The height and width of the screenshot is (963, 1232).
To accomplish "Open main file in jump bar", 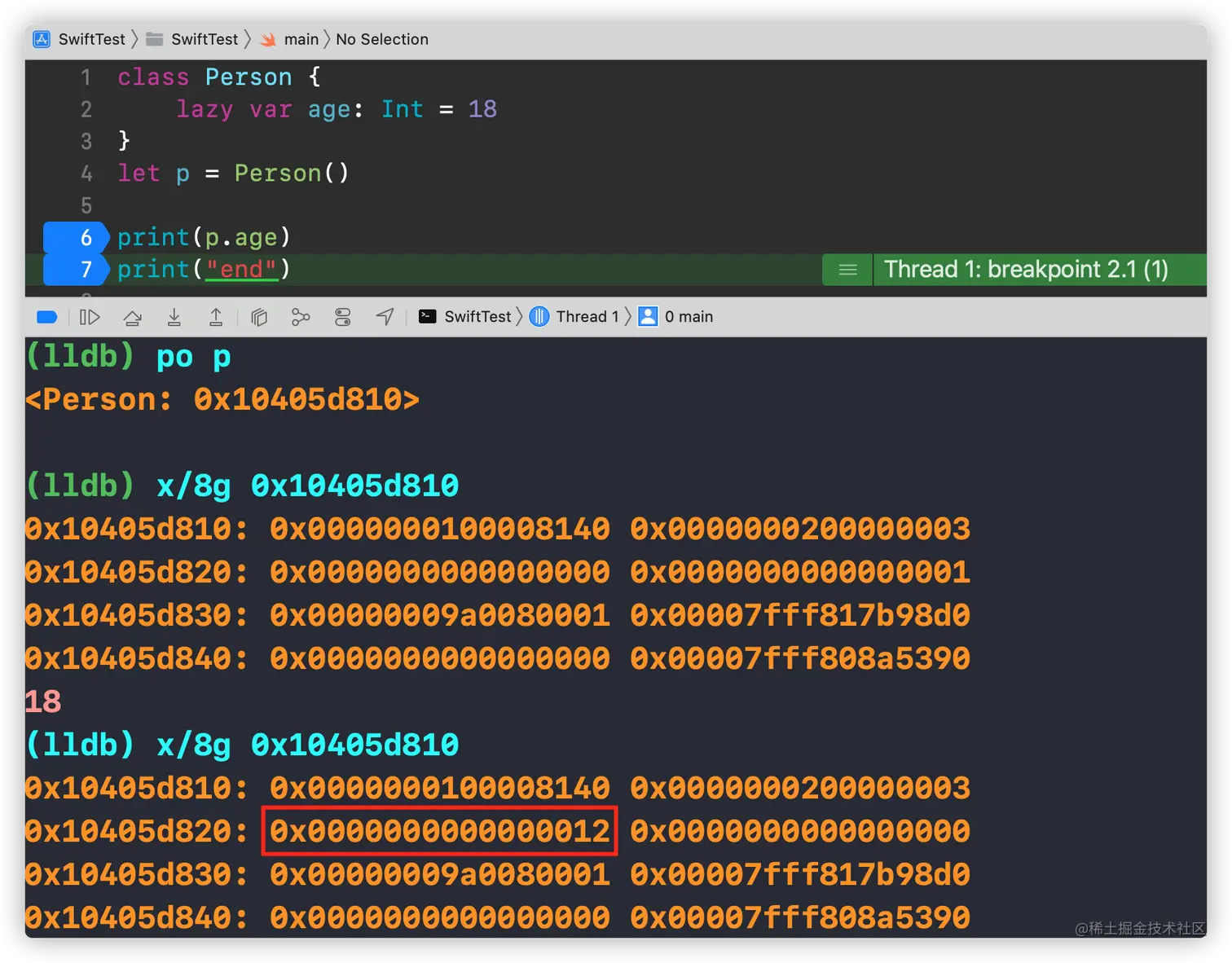I will [289, 39].
